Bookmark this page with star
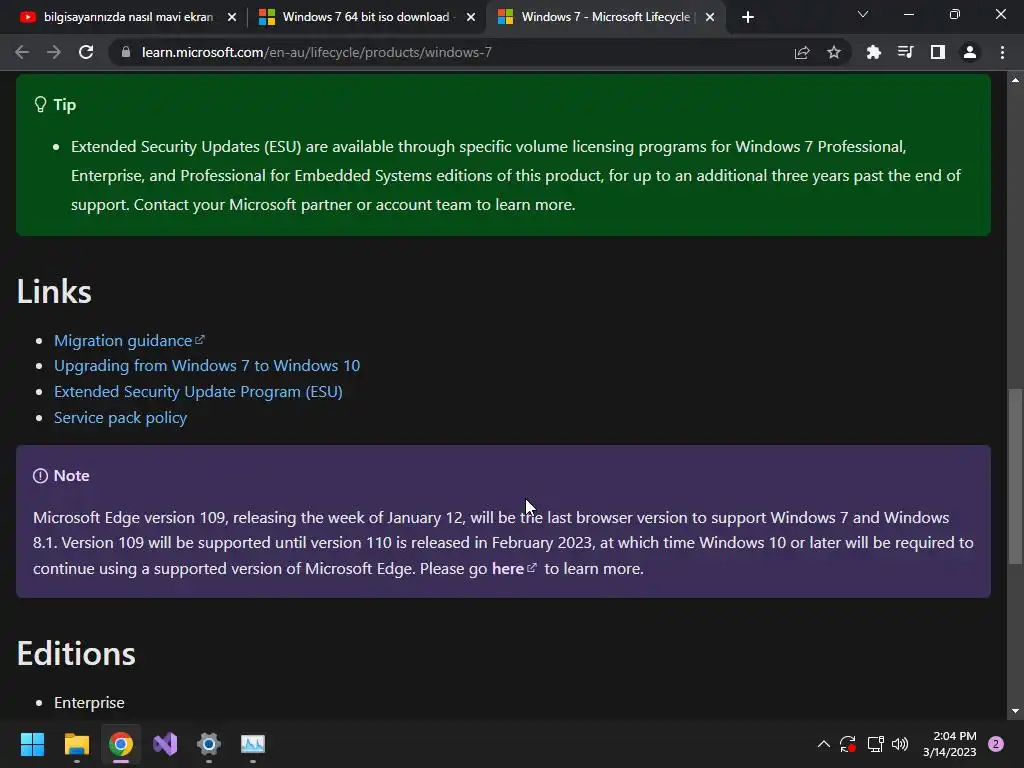This screenshot has width=1024, height=768. tap(834, 52)
